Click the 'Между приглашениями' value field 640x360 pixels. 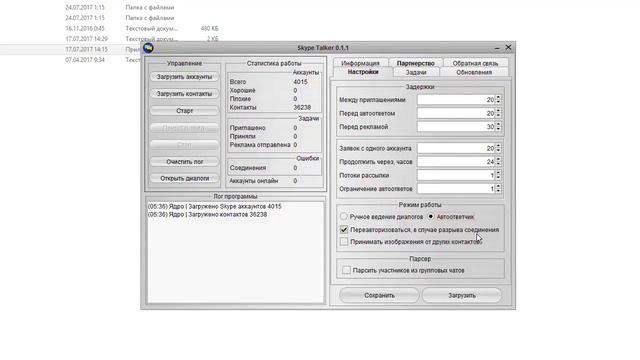456,100
